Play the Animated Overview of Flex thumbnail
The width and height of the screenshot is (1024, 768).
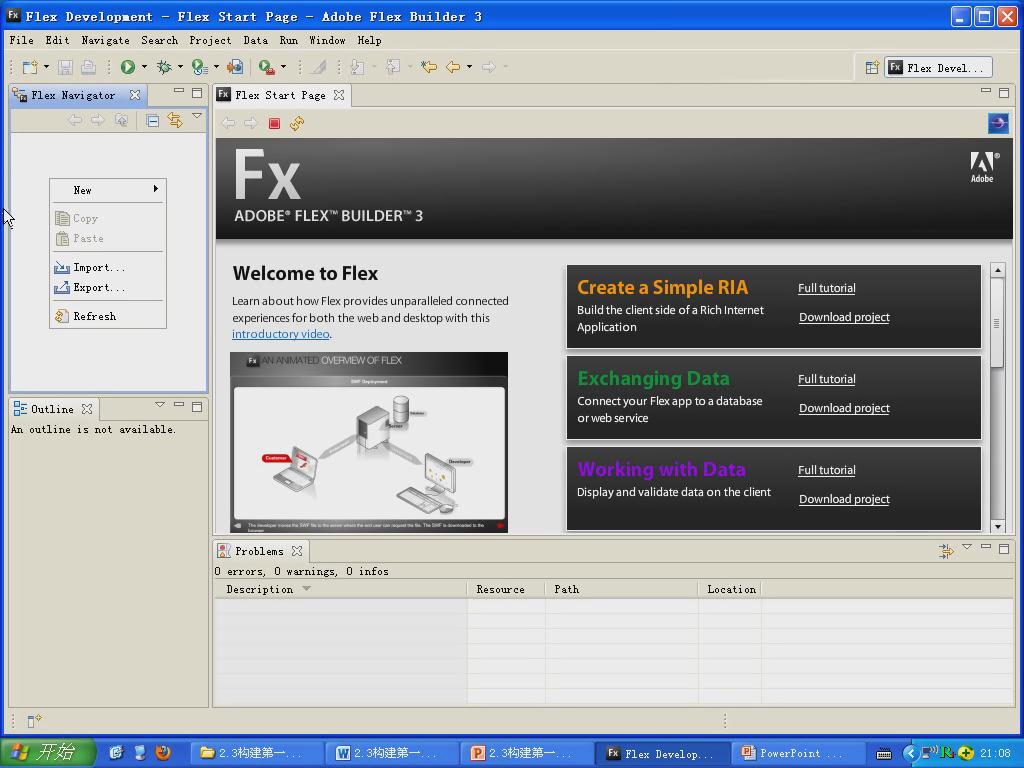369,442
